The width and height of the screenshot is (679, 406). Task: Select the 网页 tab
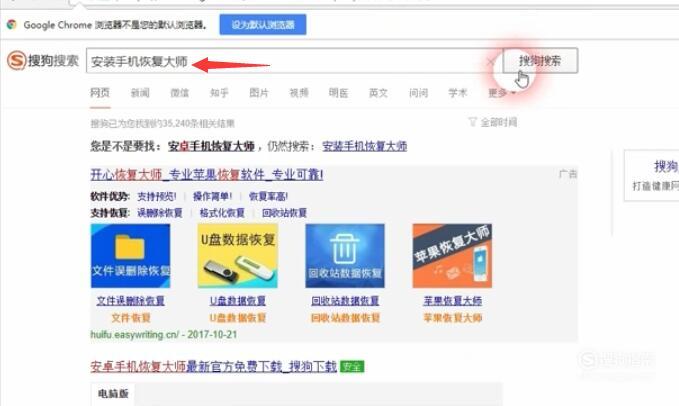(100, 93)
